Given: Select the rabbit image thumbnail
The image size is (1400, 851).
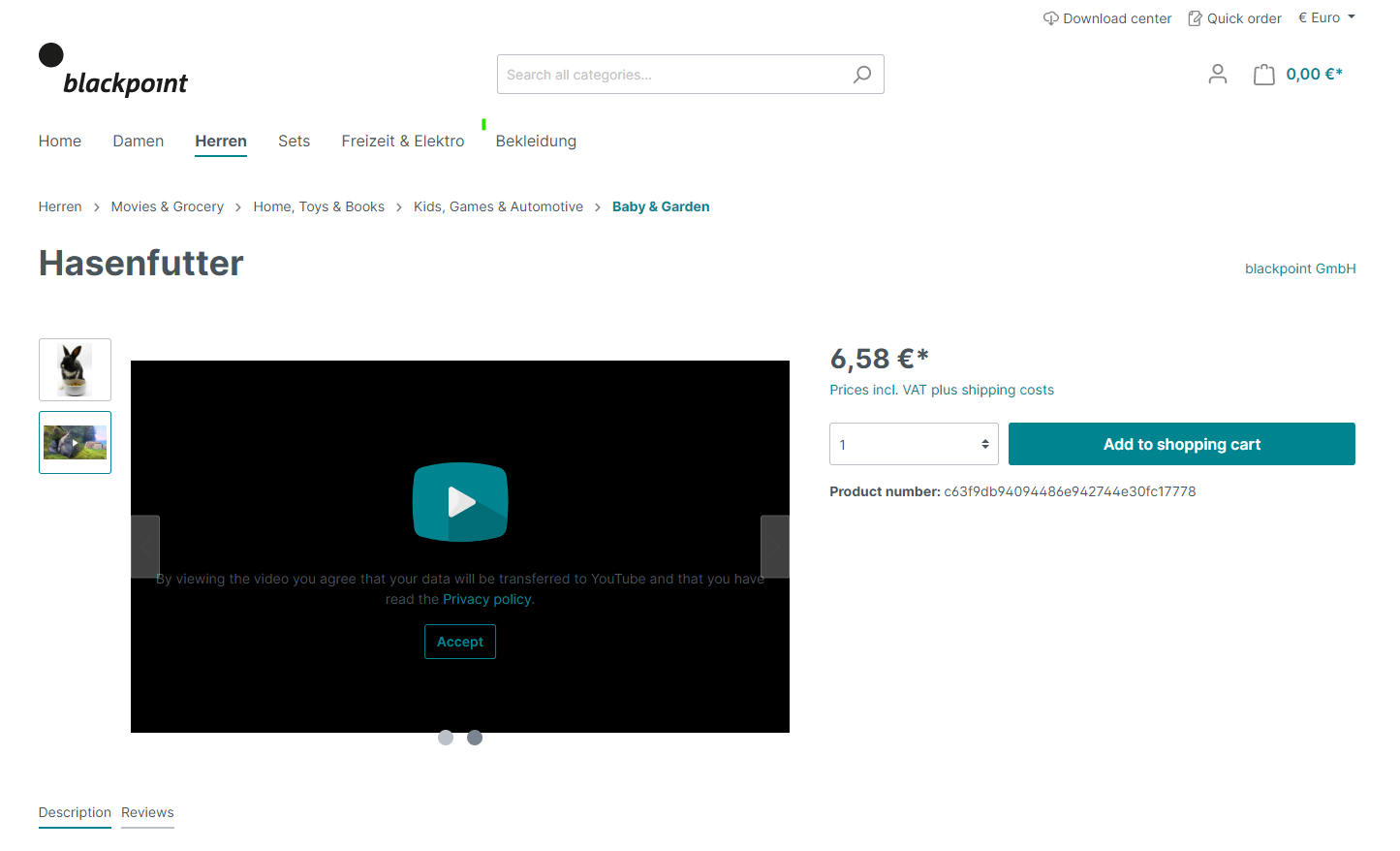Looking at the screenshot, I should [75, 369].
